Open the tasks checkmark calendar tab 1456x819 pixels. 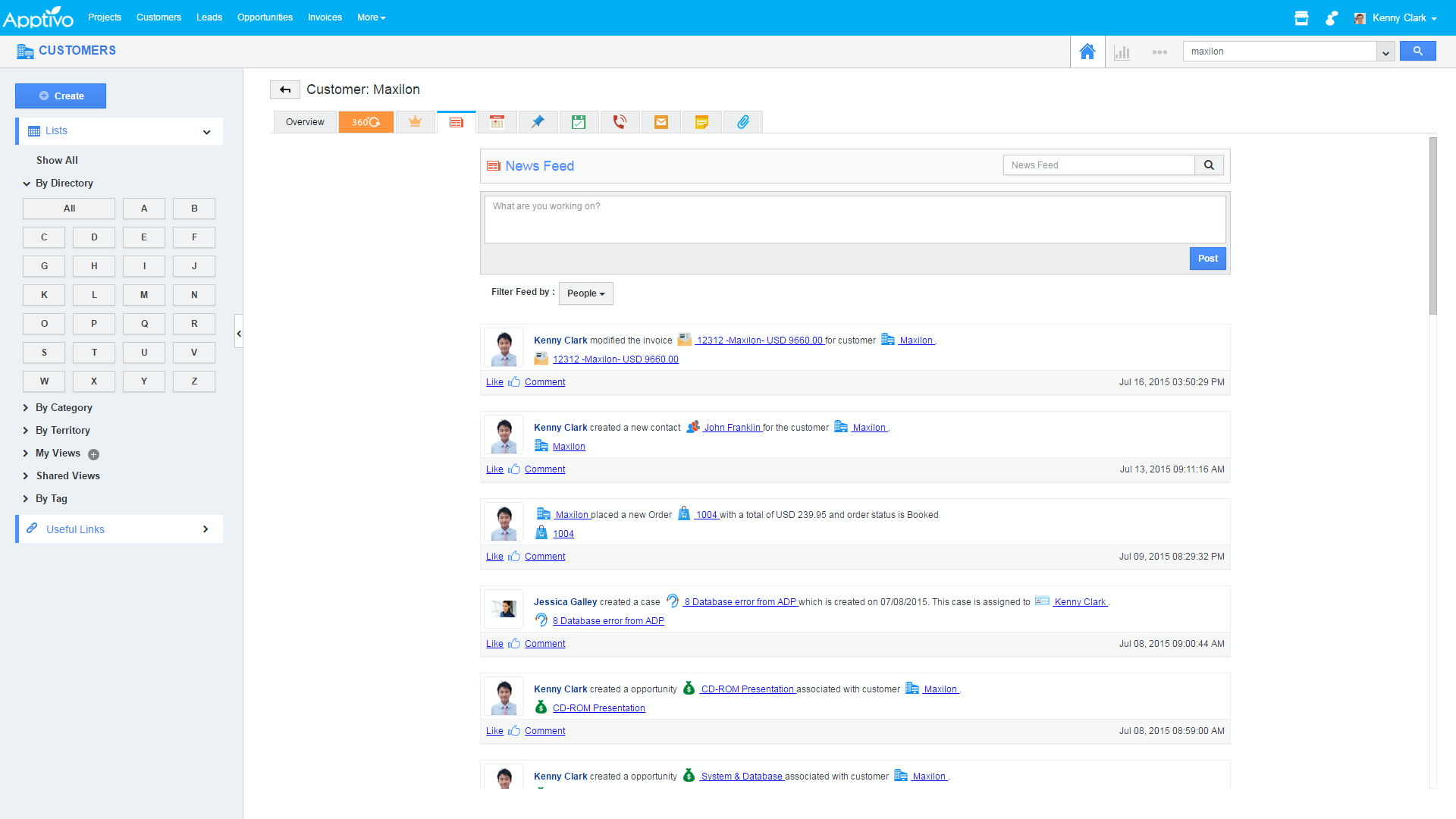coord(579,122)
